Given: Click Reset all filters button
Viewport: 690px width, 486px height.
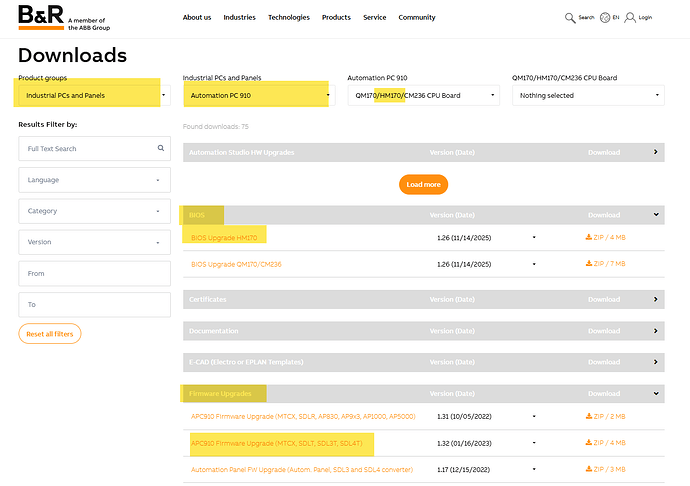Looking at the screenshot, I should (x=50, y=334).
